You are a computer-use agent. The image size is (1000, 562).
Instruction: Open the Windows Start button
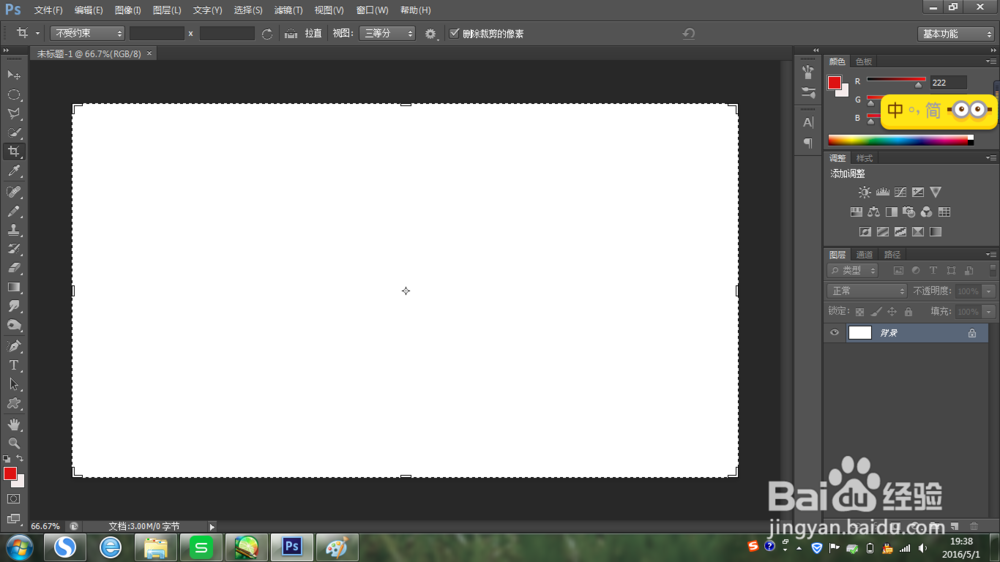tap(19, 547)
